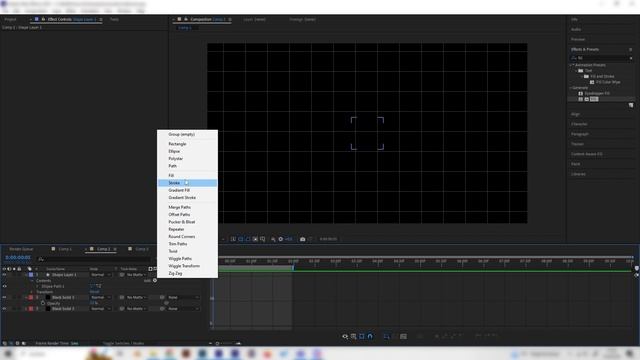Pick Polystar in the Add menu

[187, 159]
